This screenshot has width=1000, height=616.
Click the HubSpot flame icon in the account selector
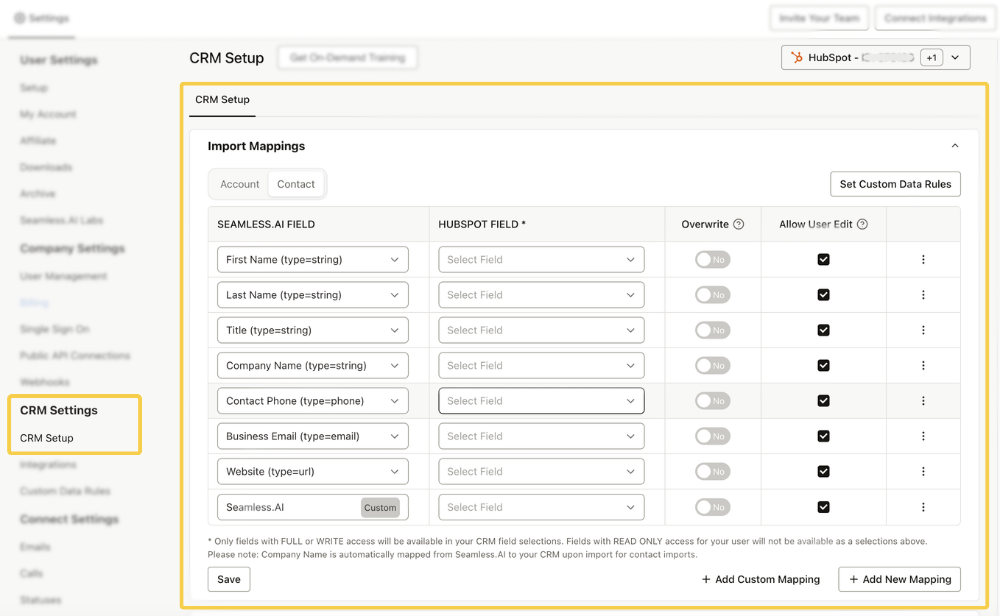coord(797,57)
